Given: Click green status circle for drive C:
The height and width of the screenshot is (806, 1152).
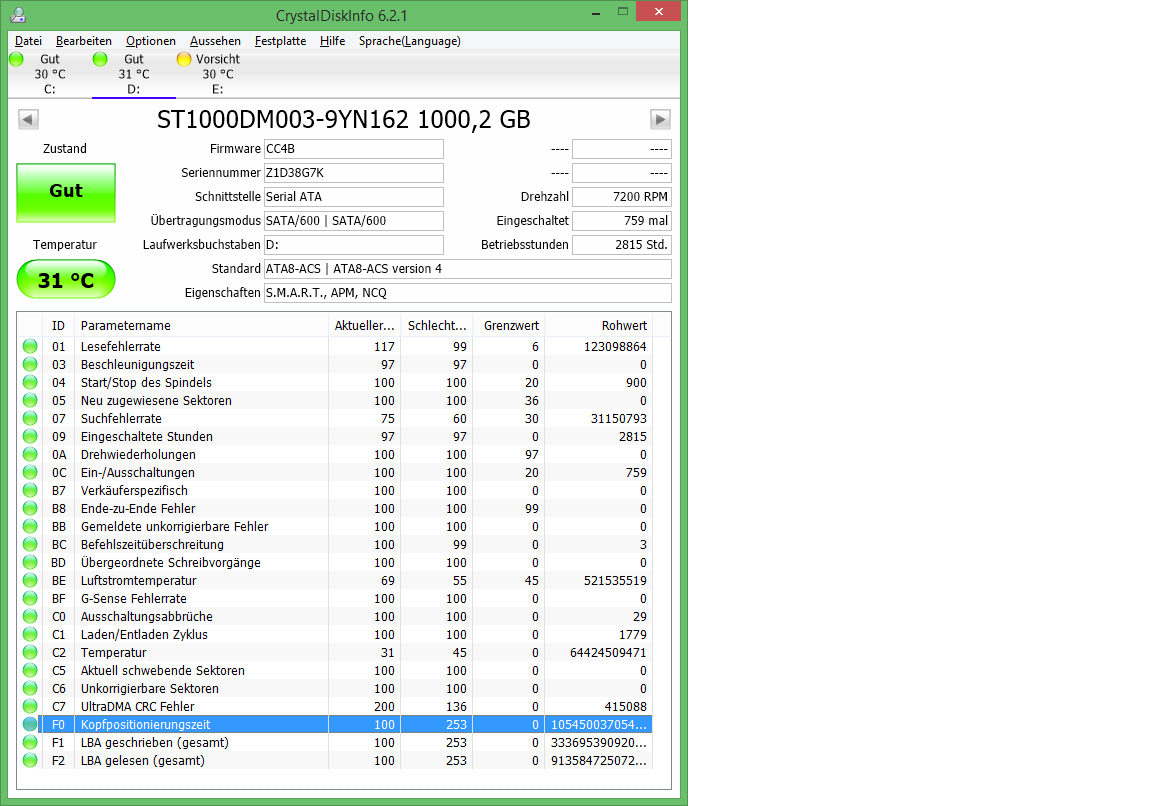Looking at the screenshot, I should tap(16, 59).
